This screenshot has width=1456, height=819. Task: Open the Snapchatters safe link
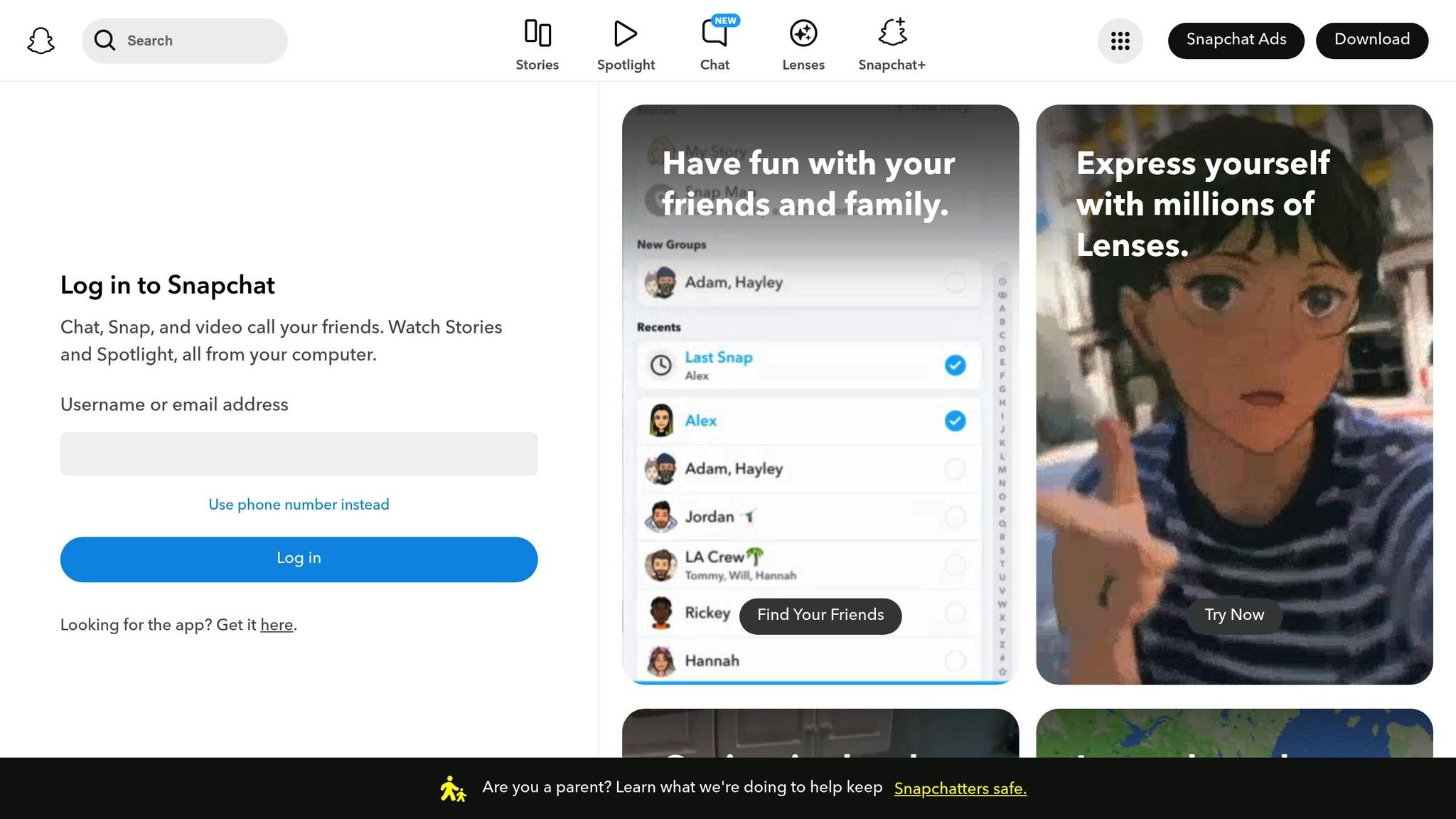960,788
